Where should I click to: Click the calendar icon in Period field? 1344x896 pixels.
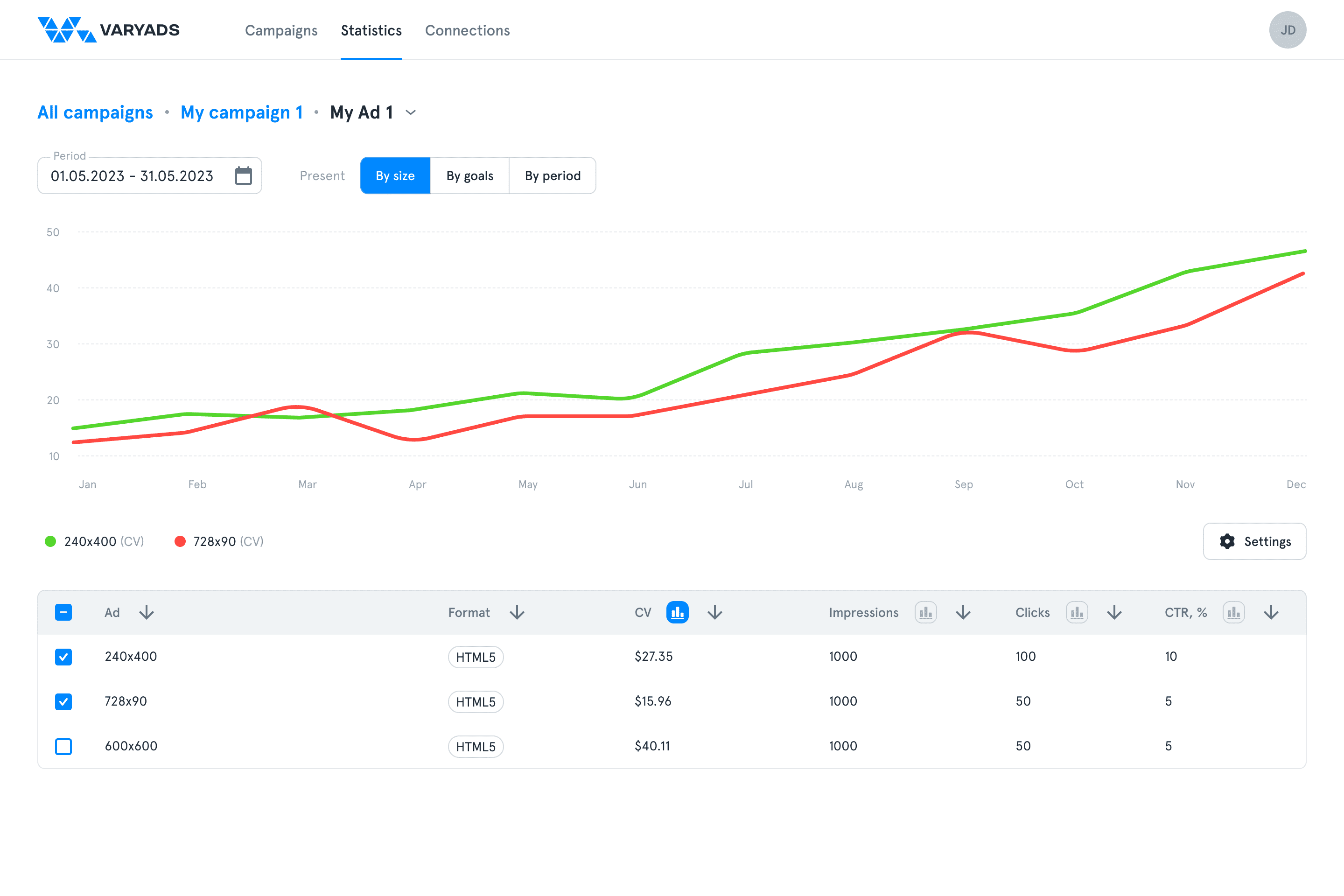(244, 175)
